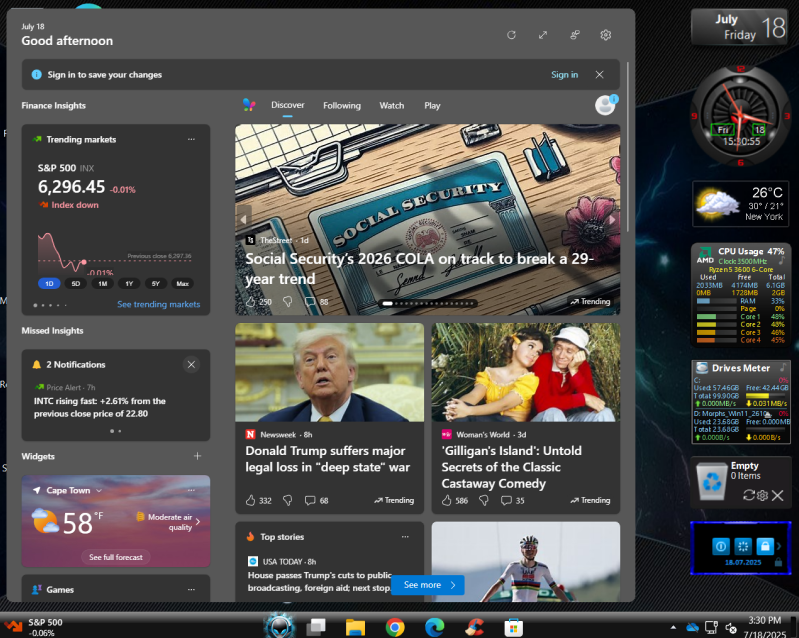Screen dimensions: 799x638
Task: Open CCleaner from taskbar
Action: click(x=474, y=627)
